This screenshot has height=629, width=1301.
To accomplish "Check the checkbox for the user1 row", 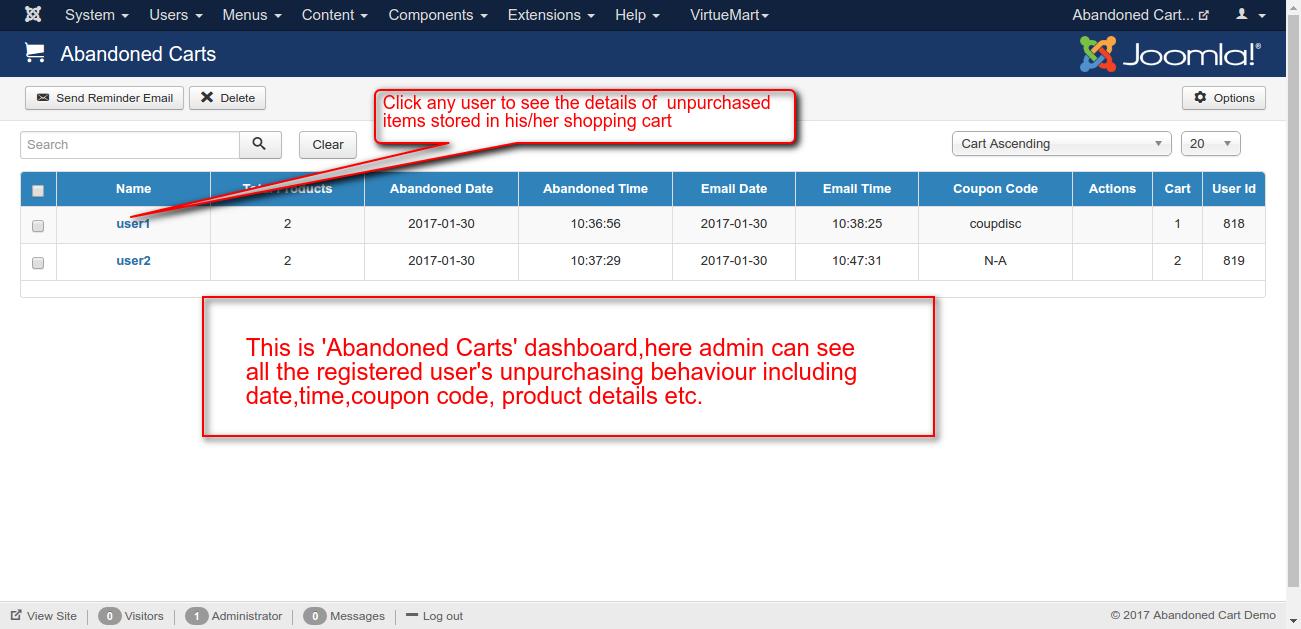I will coord(38,226).
